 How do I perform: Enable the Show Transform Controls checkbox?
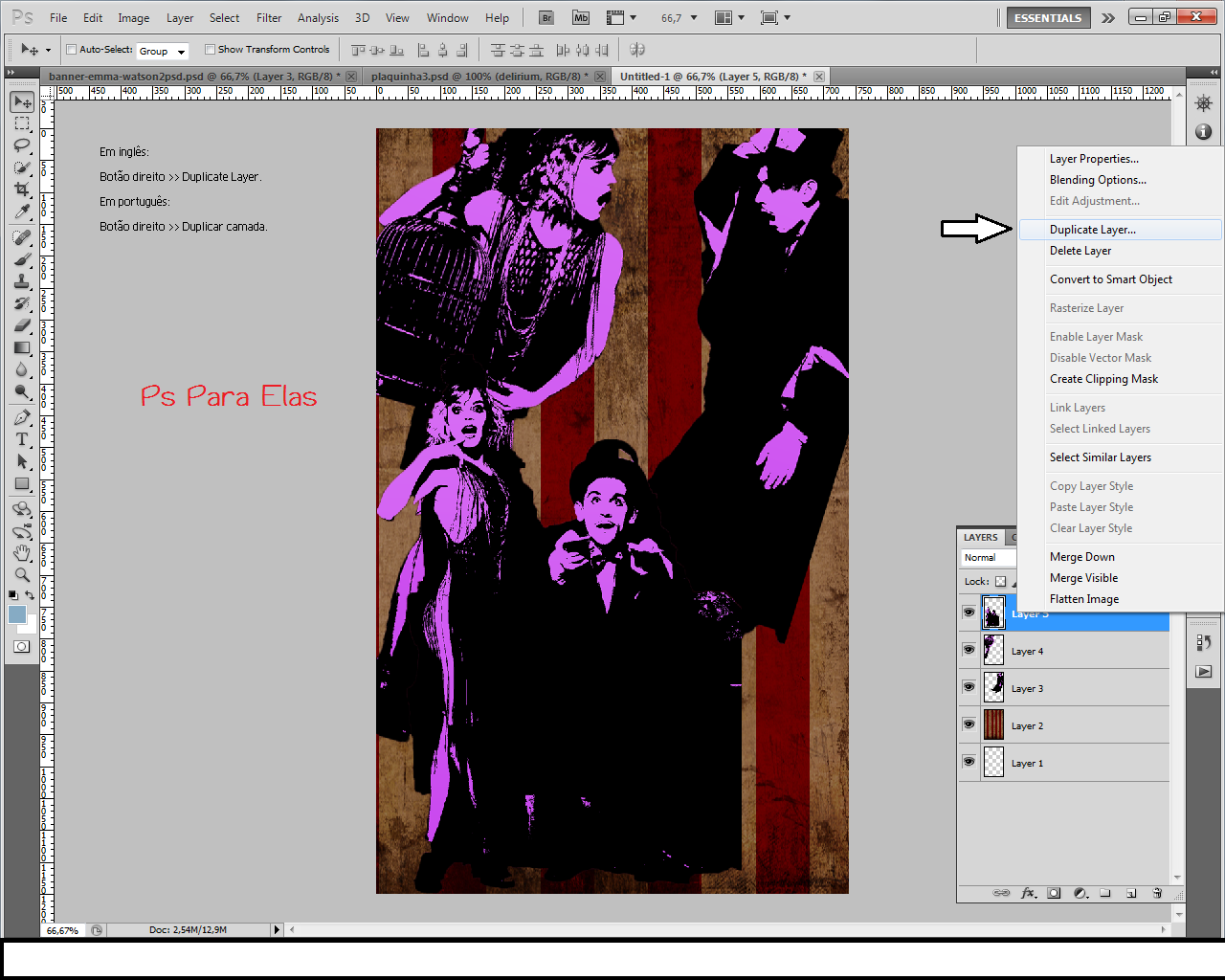pos(209,49)
